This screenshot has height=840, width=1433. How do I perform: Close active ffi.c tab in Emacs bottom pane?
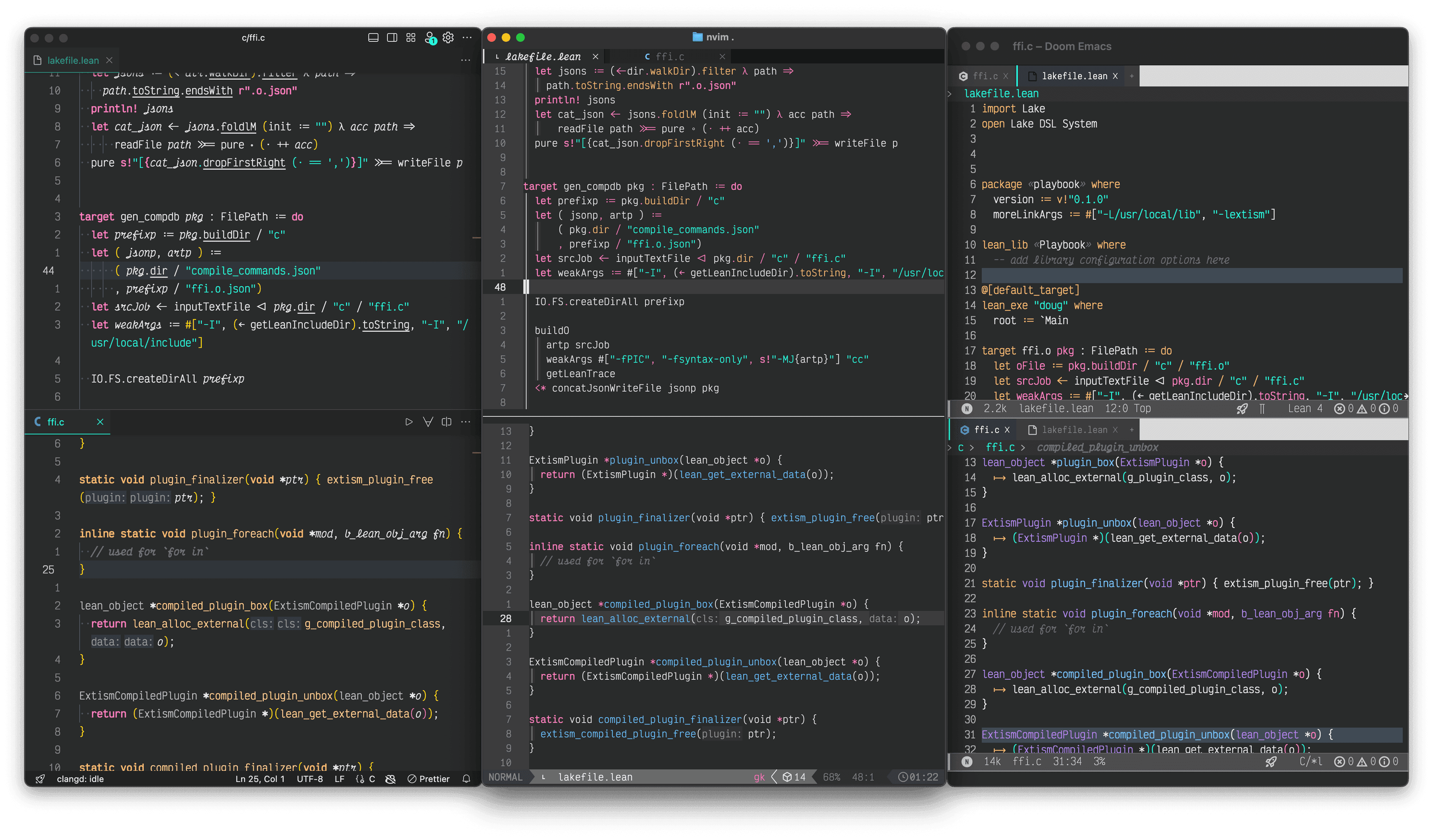click(1007, 430)
